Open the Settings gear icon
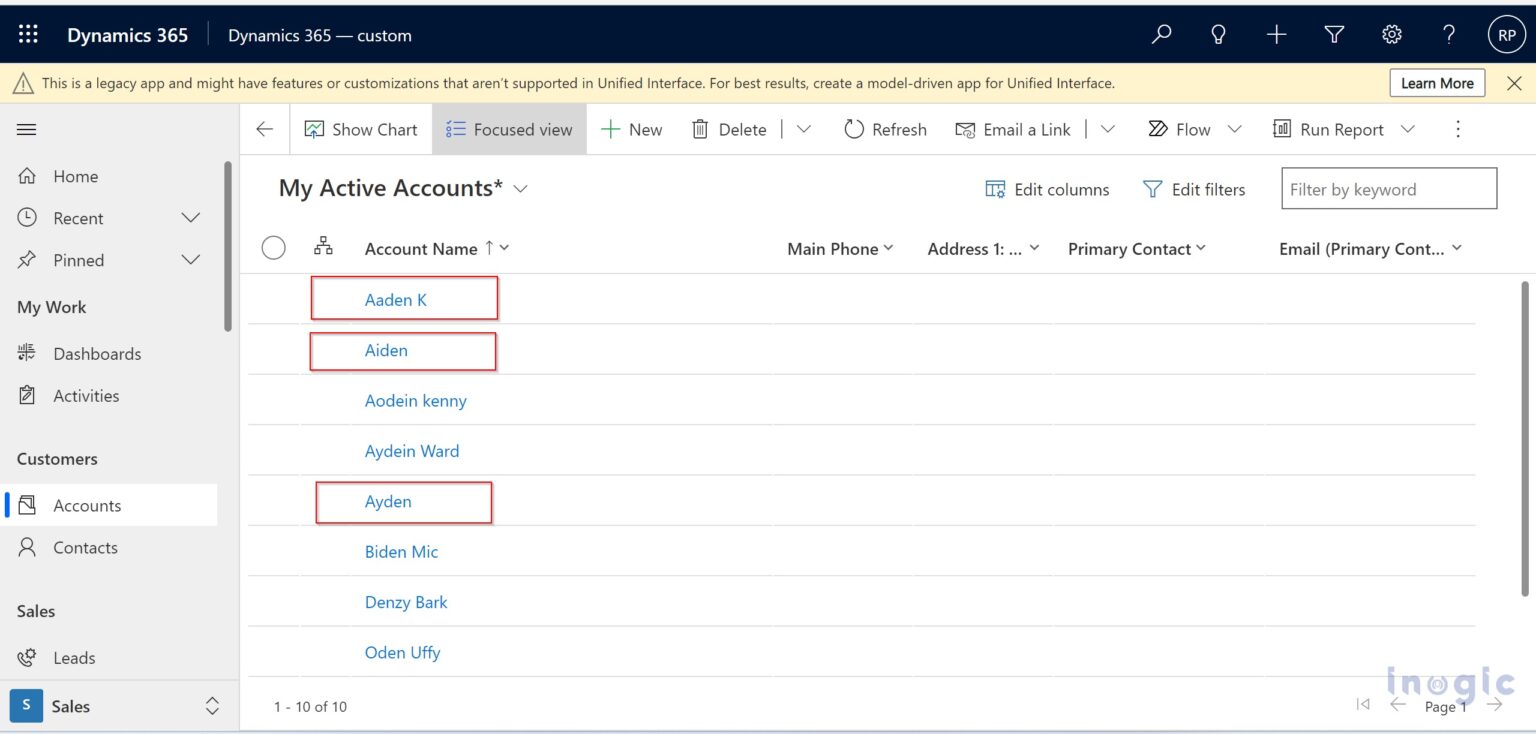 (x=1391, y=33)
